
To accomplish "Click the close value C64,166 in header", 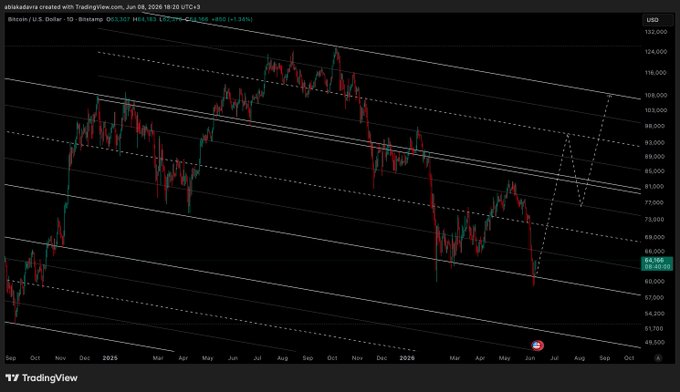I will [x=196, y=19].
